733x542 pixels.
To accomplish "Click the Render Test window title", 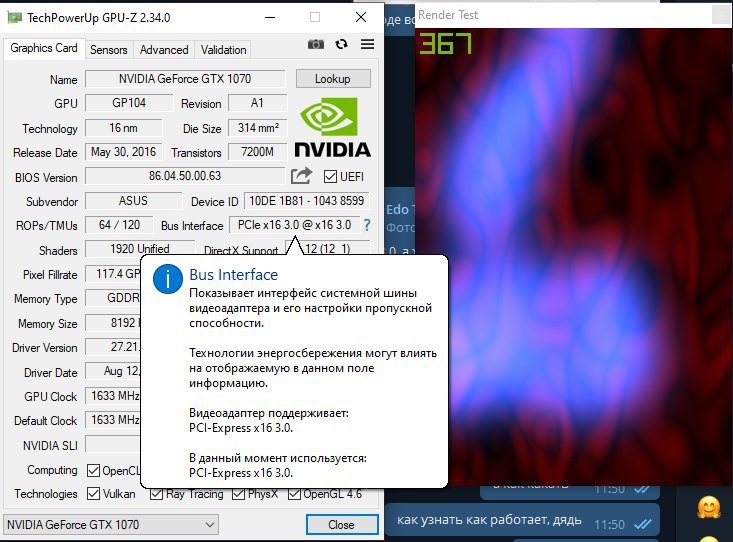I will pyautogui.click(x=448, y=15).
